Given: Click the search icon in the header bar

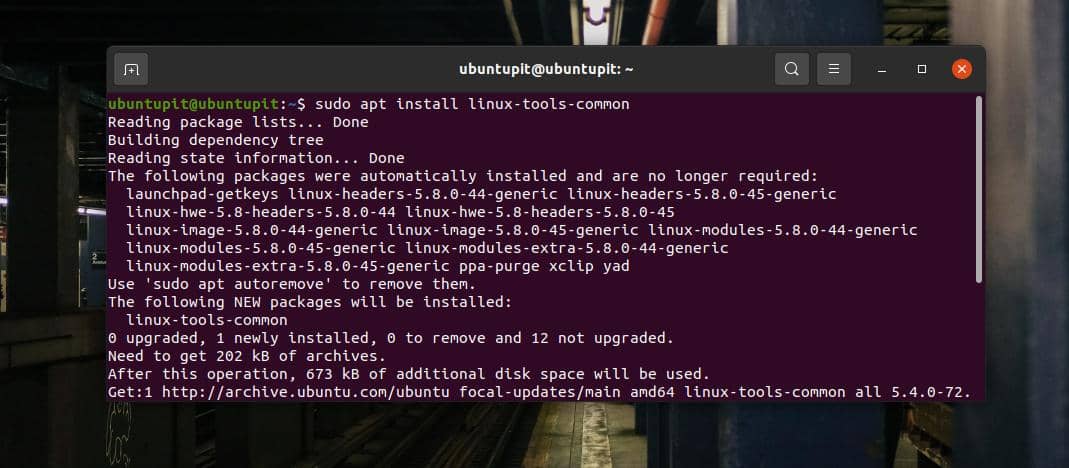Looking at the screenshot, I should (791, 69).
